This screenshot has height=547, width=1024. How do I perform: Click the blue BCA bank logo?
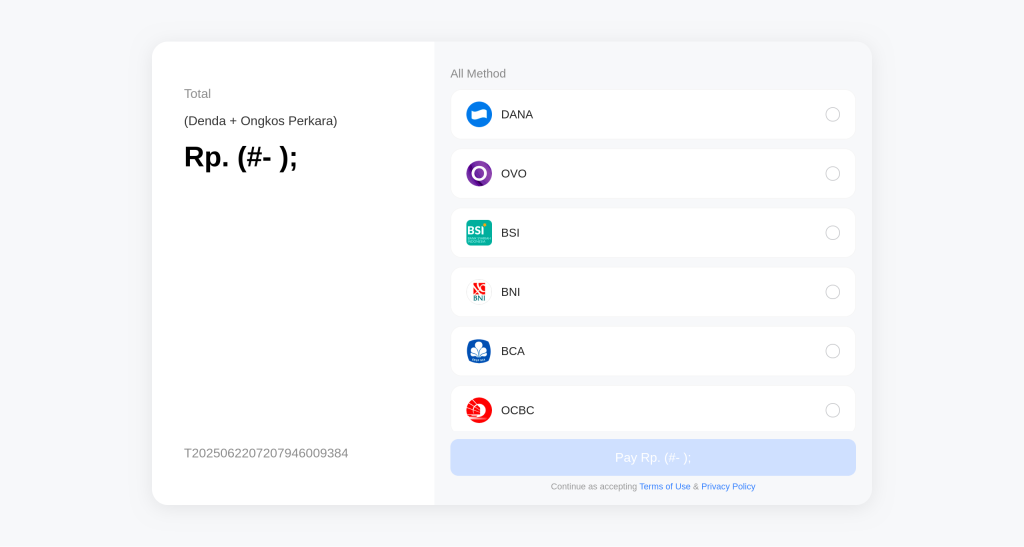point(479,351)
